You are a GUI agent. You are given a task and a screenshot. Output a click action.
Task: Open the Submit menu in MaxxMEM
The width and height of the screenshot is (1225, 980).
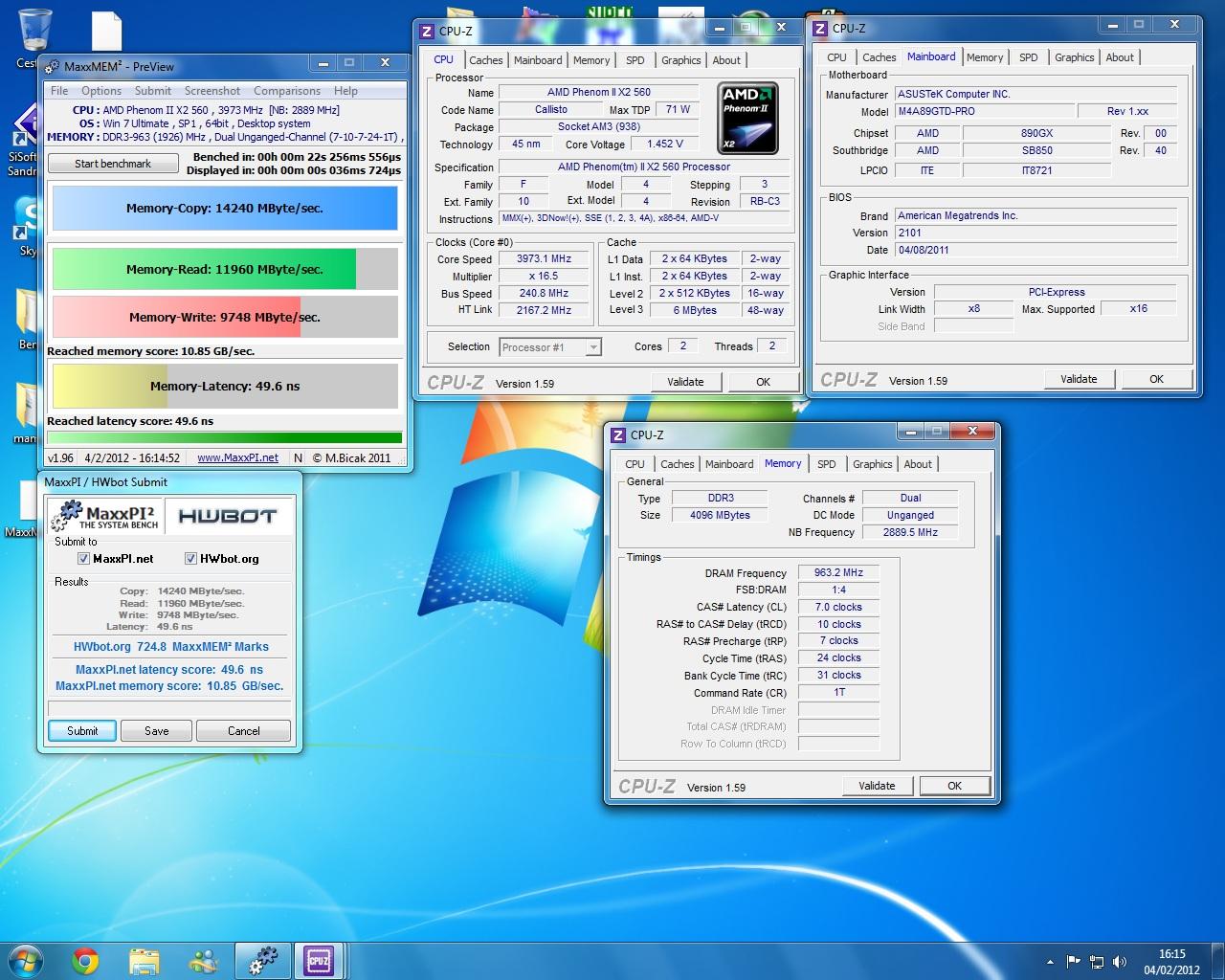pyautogui.click(x=153, y=91)
